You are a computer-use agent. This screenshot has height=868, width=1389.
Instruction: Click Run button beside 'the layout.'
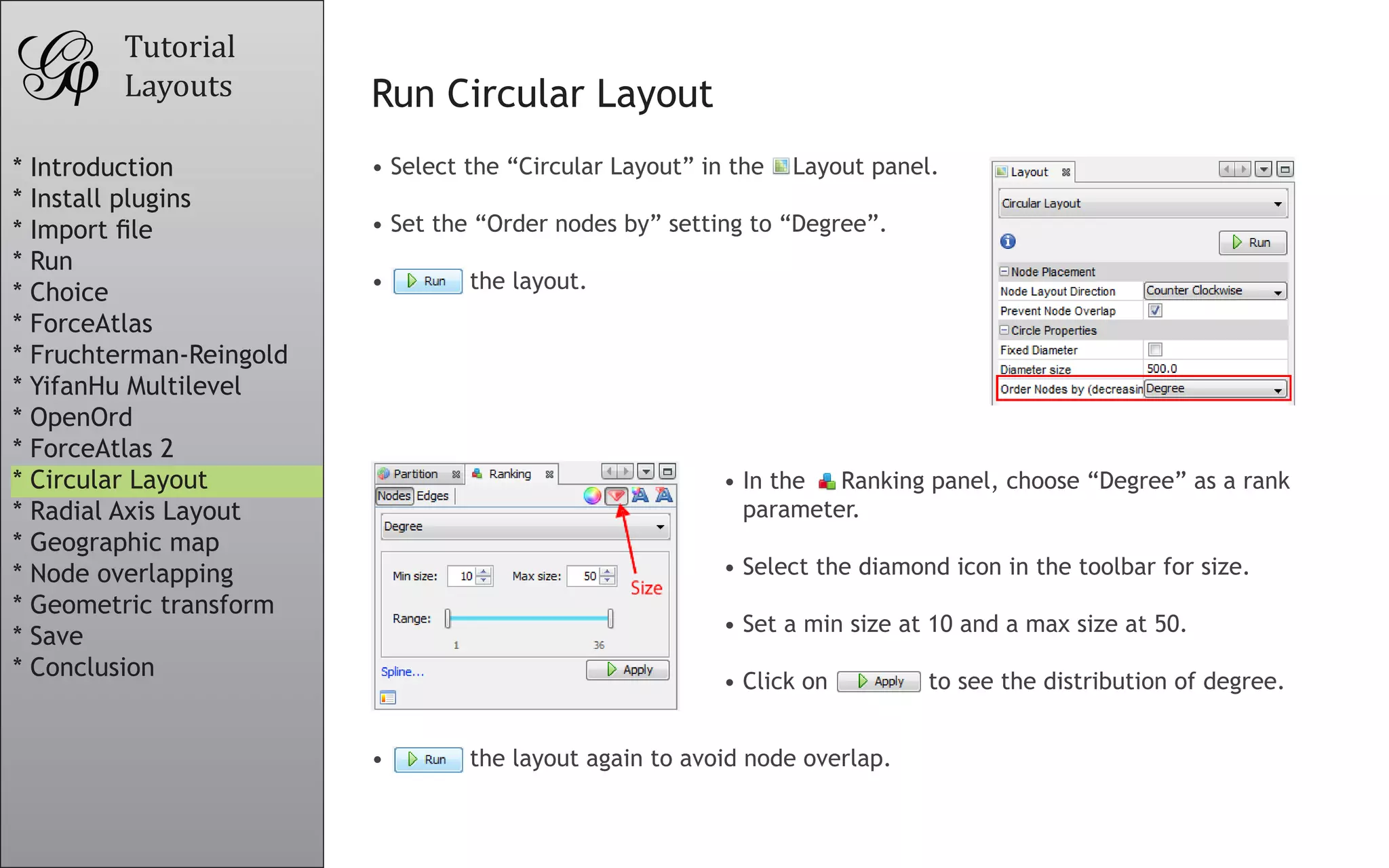click(x=428, y=281)
